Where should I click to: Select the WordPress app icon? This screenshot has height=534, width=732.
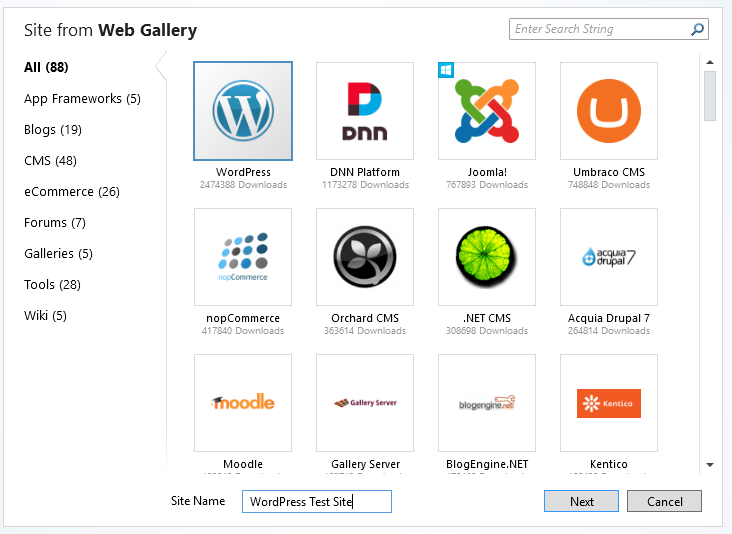tap(243, 111)
